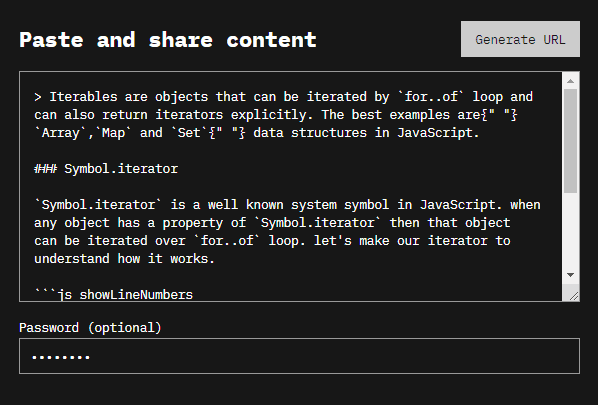The image size is (598, 405).
Task: Click the '>' blockquote marker starting the text
Action: click(x=38, y=97)
